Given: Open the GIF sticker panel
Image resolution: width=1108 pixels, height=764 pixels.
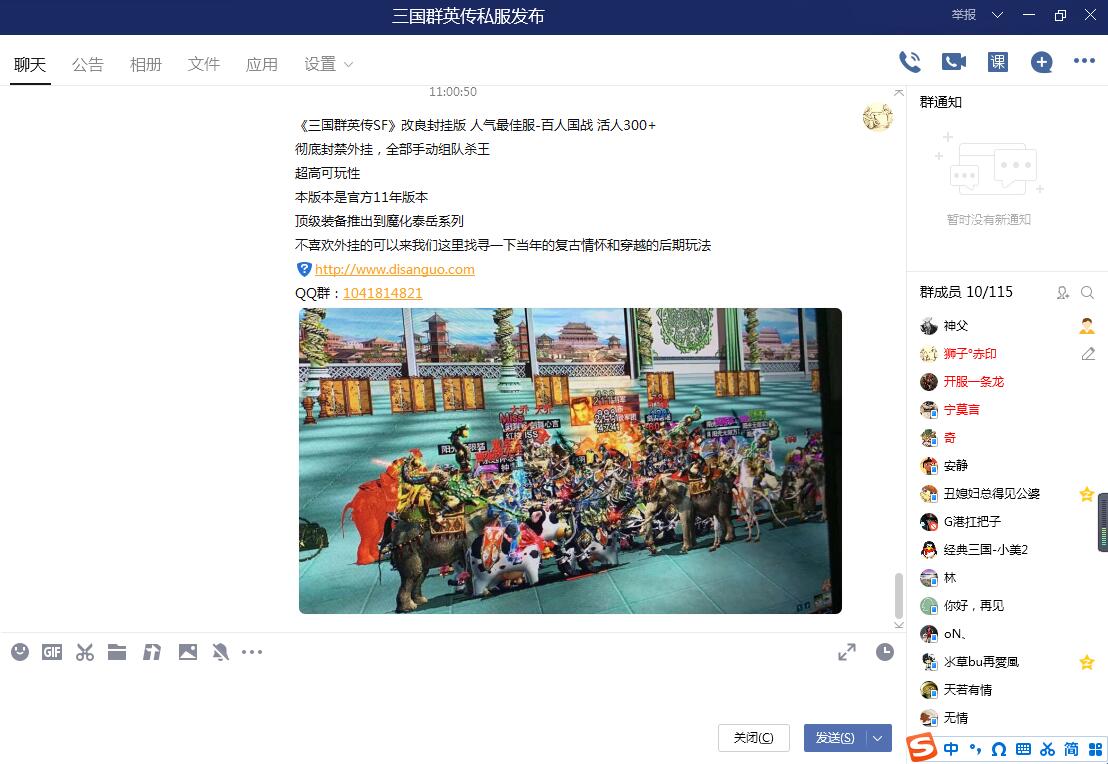Looking at the screenshot, I should (x=52, y=652).
